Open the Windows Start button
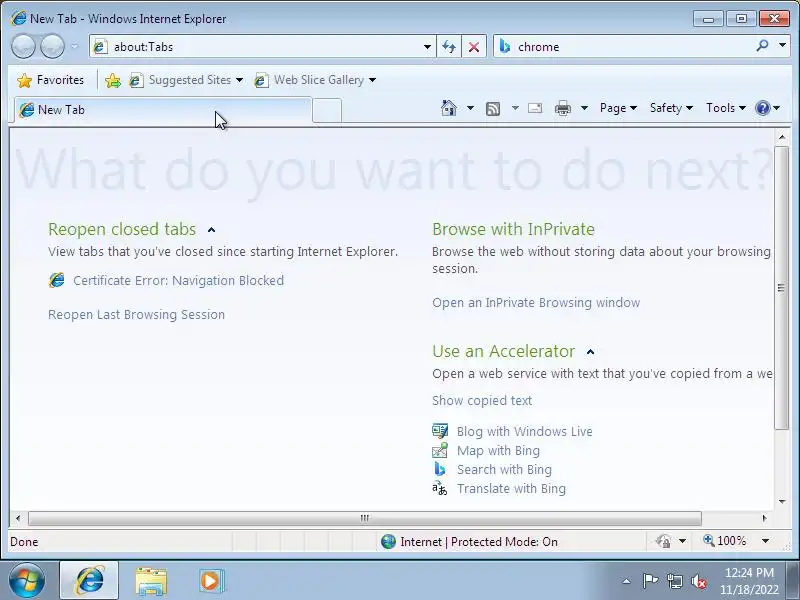Image resolution: width=800 pixels, height=600 pixels. pos(27,581)
